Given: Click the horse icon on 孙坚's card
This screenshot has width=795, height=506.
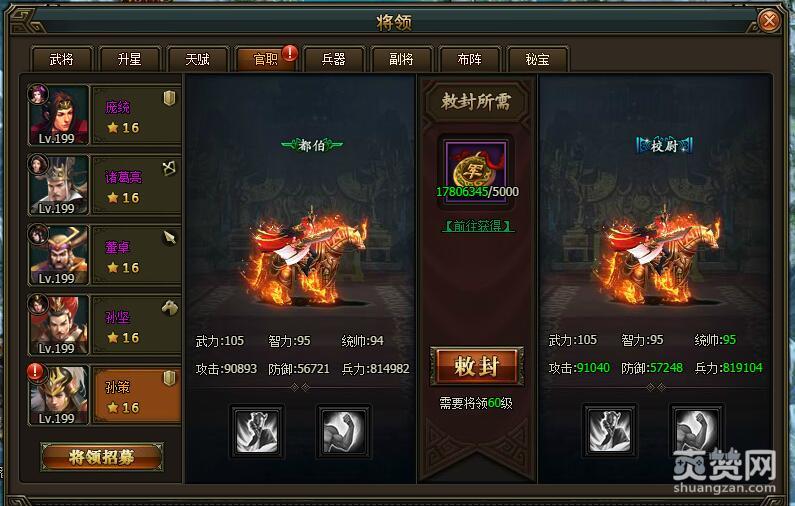Looking at the screenshot, I should pos(170,307).
